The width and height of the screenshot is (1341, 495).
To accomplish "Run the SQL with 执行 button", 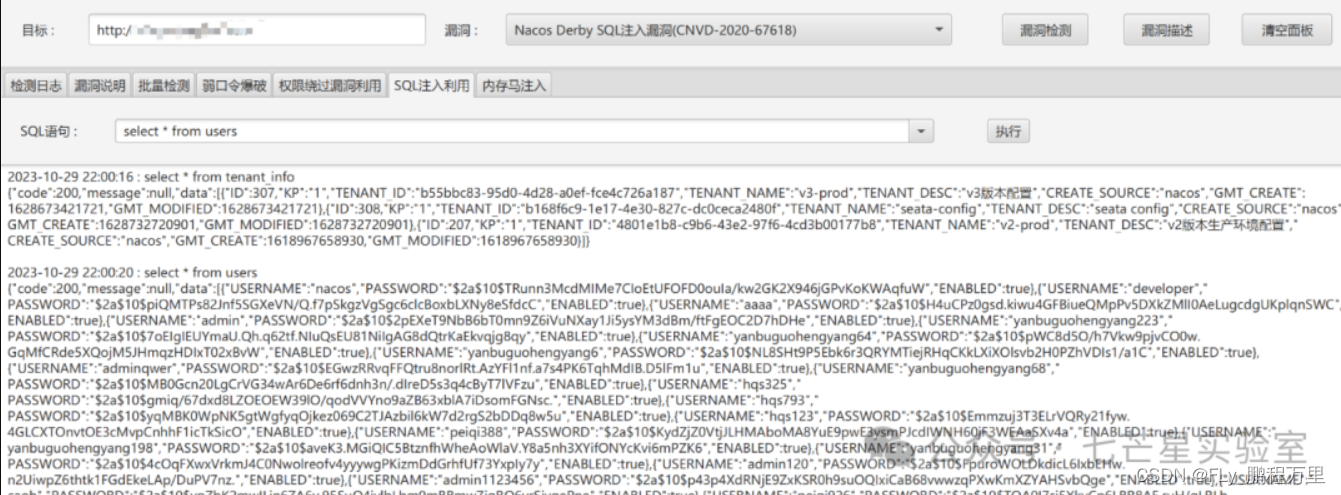I will coord(1007,131).
